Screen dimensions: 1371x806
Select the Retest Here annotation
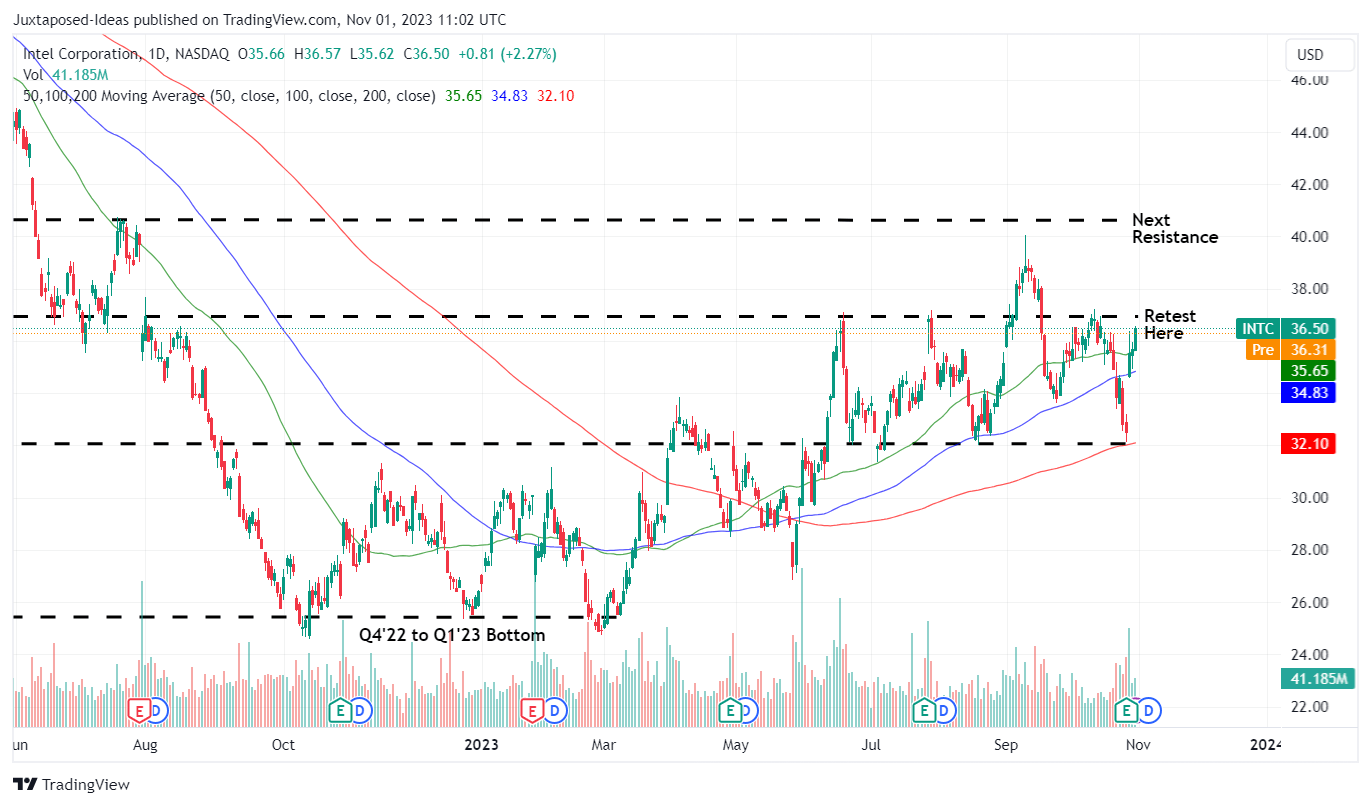pos(1169,325)
